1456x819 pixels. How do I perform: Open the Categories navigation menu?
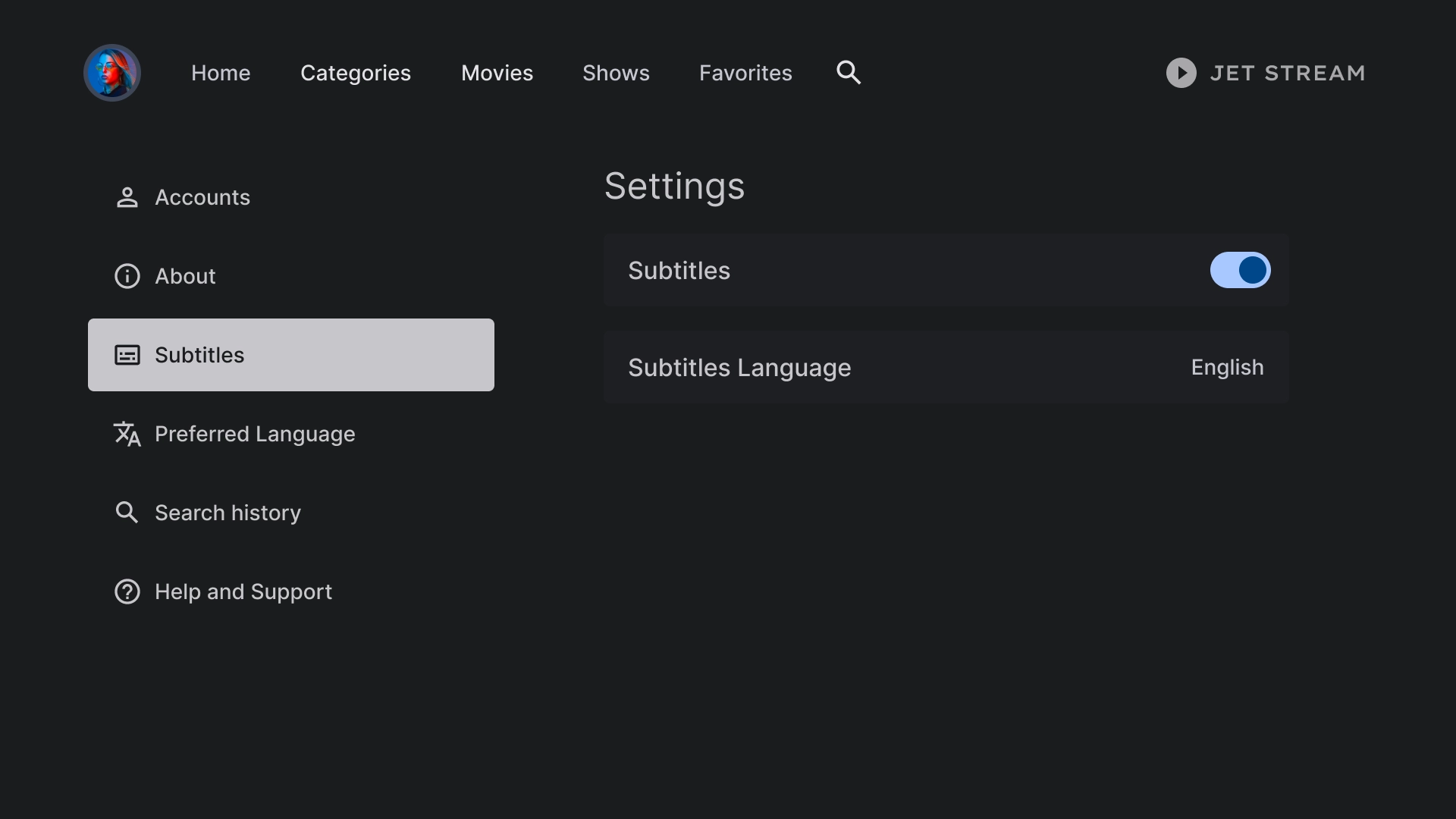[356, 72]
